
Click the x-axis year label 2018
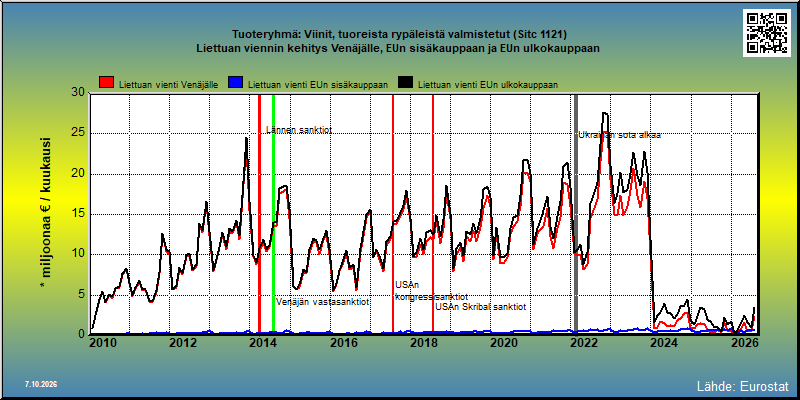click(x=424, y=343)
